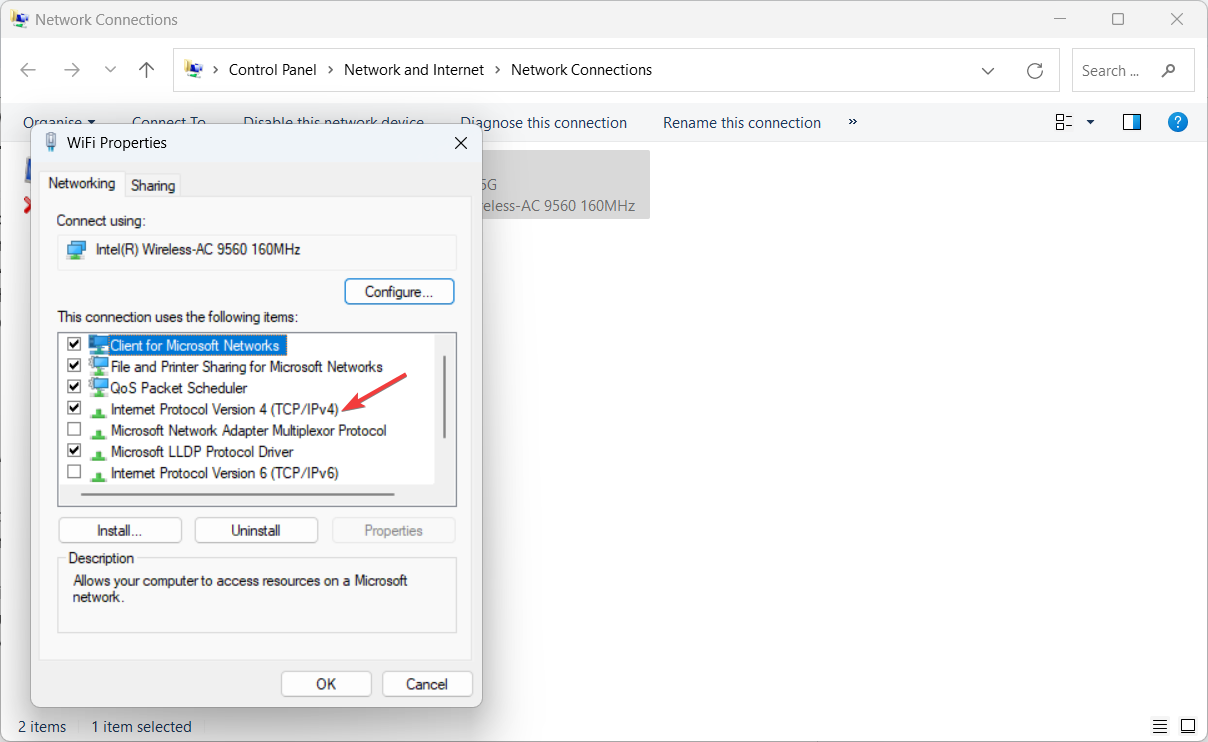This screenshot has height=742, width=1208.
Task: Open the Sharing tab
Action: tap(153, 185)
